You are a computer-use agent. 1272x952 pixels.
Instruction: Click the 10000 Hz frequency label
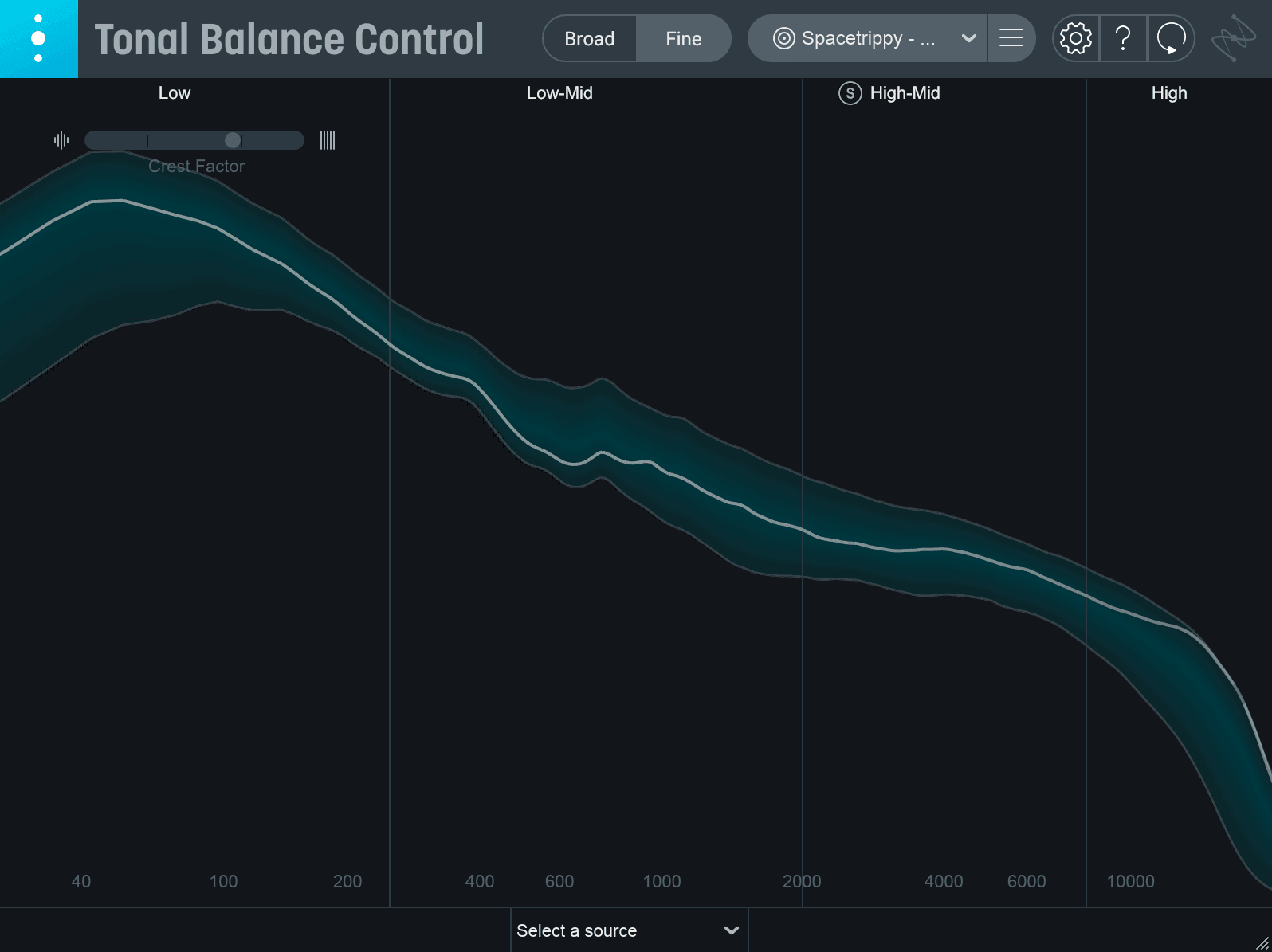coord(1130,881)
